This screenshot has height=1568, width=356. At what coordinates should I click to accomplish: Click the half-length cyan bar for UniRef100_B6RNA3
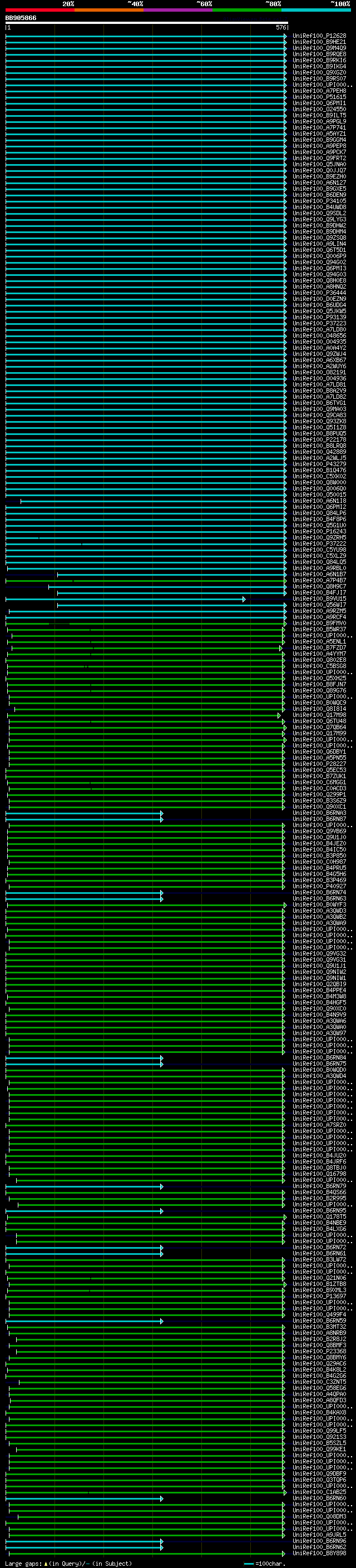point(85,814)
